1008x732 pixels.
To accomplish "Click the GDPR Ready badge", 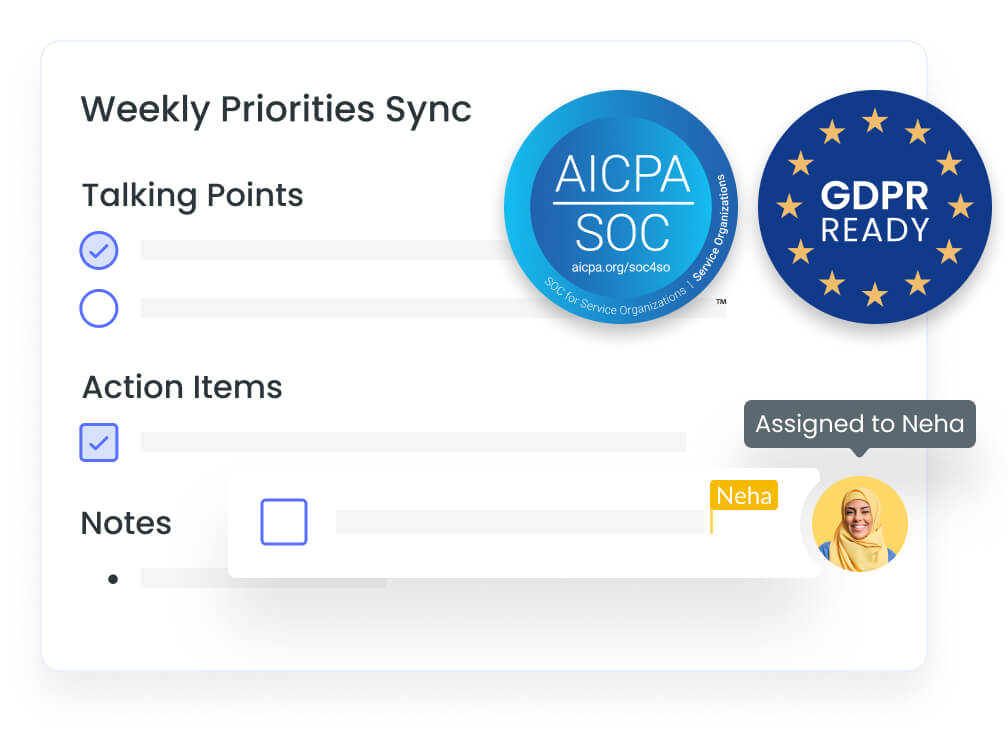I will click(874, 207).
